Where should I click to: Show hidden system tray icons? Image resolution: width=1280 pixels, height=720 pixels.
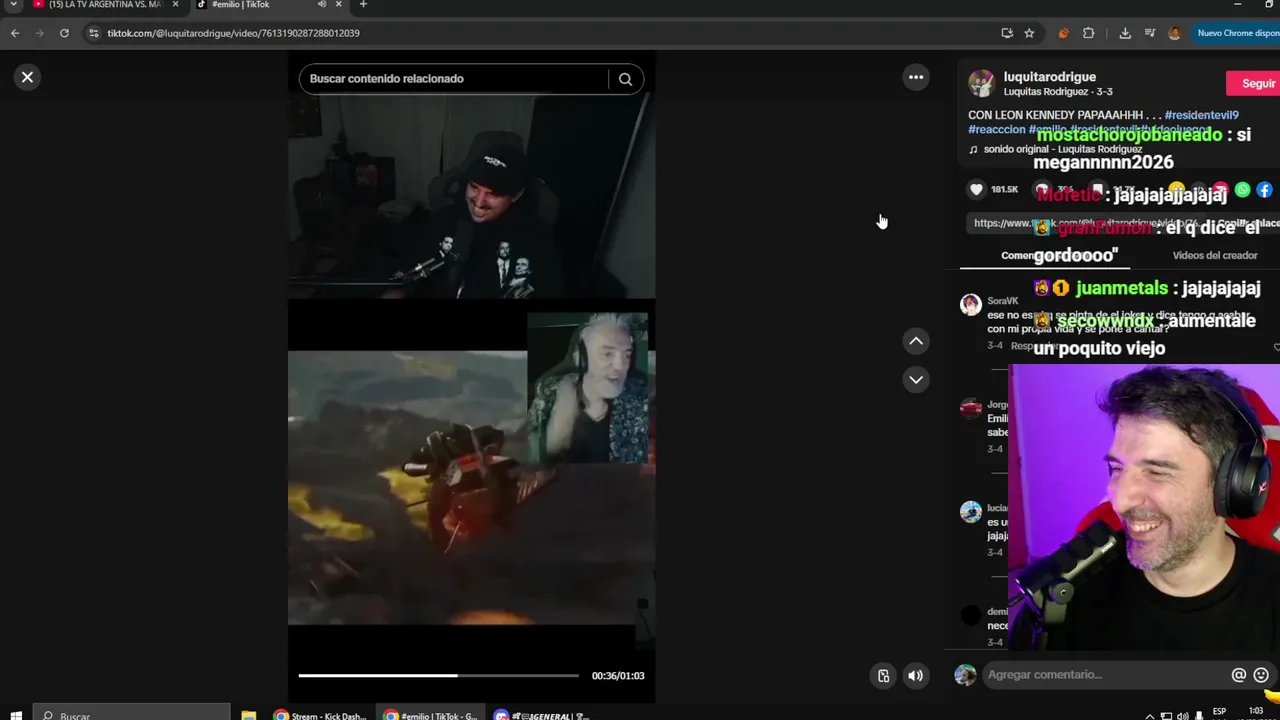pos(1150,715)
